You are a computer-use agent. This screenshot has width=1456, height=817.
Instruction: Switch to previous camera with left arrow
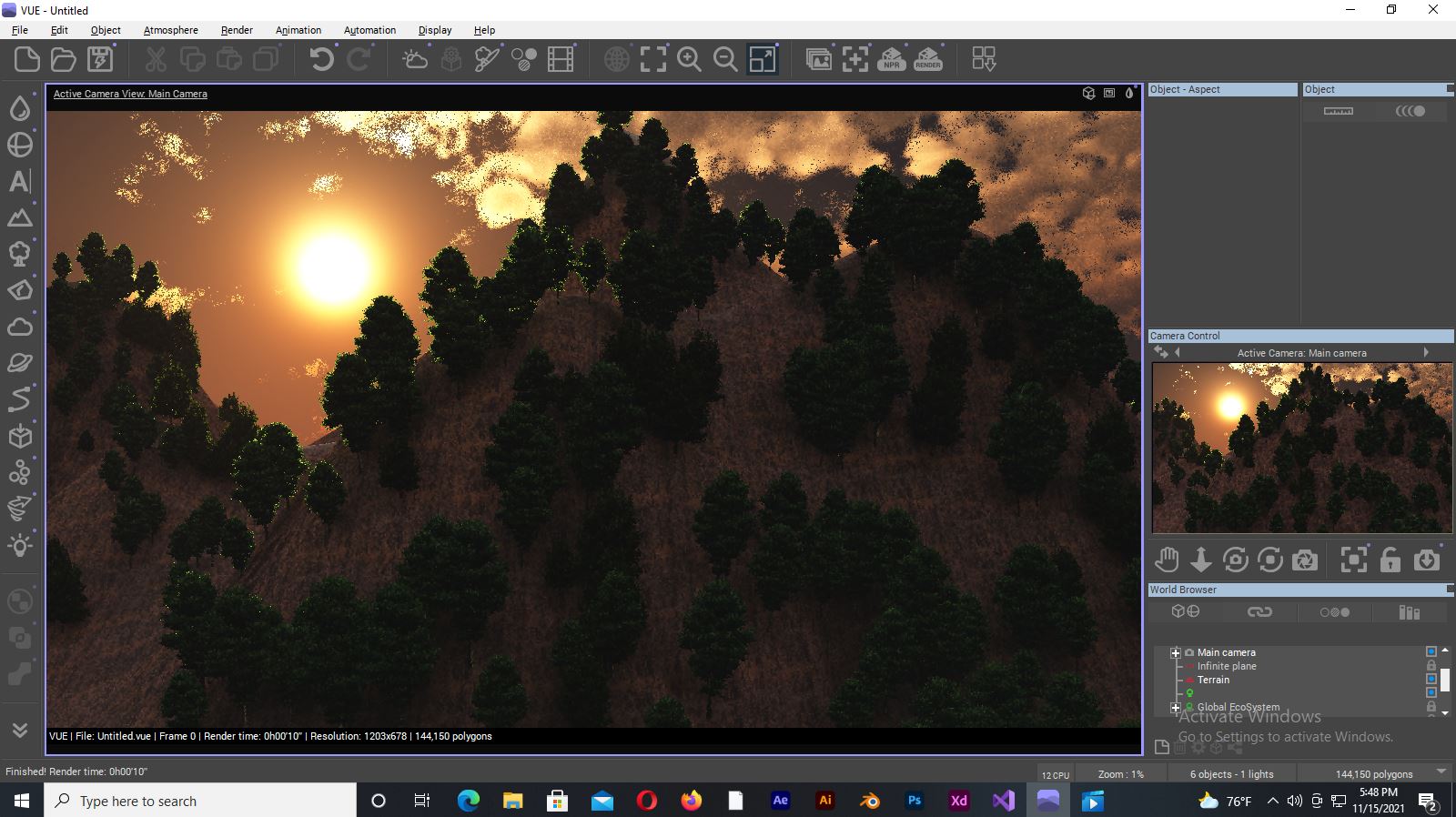coord(1178,352)
